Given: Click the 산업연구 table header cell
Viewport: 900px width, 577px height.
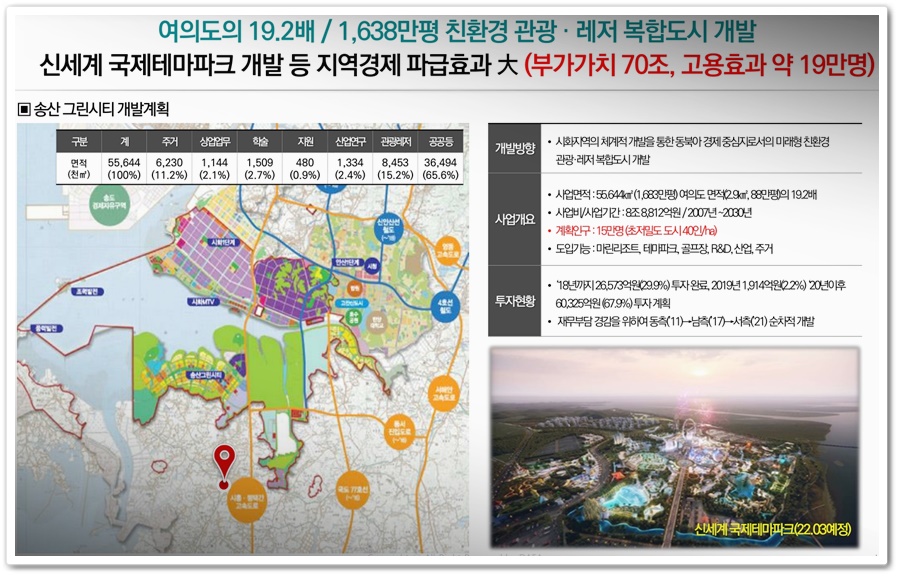Looking at the screenshot, I should click(x=350, y=141).
